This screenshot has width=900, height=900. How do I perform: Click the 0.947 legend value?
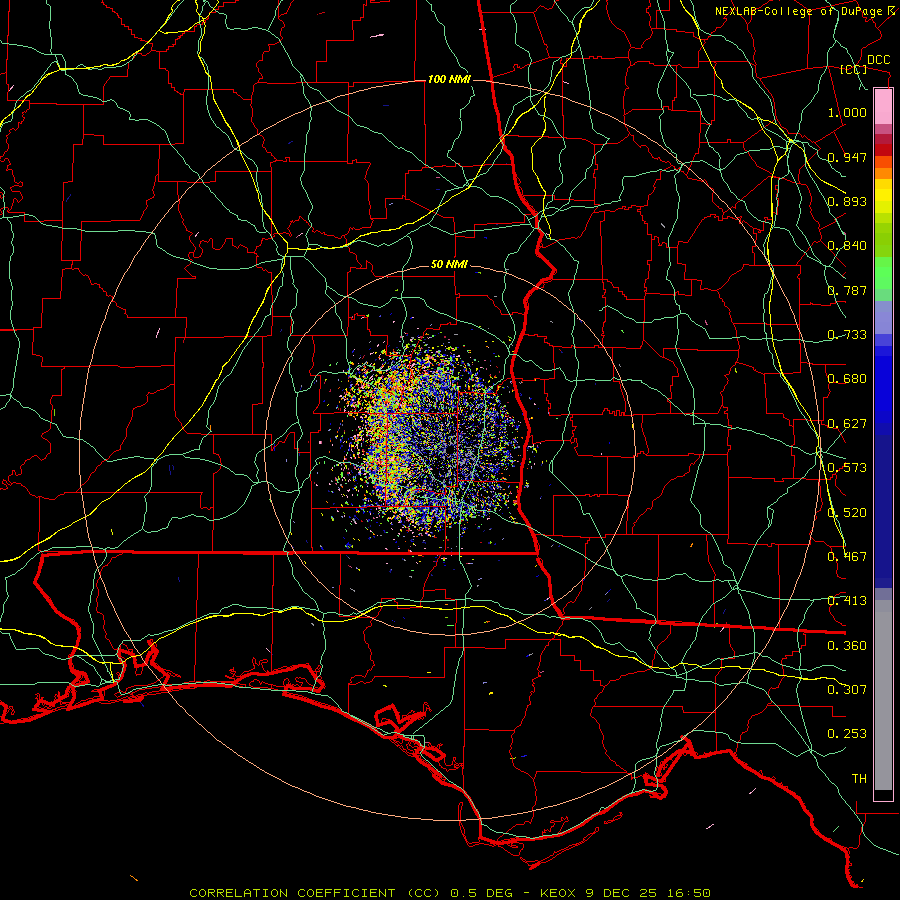pos(847,157)
